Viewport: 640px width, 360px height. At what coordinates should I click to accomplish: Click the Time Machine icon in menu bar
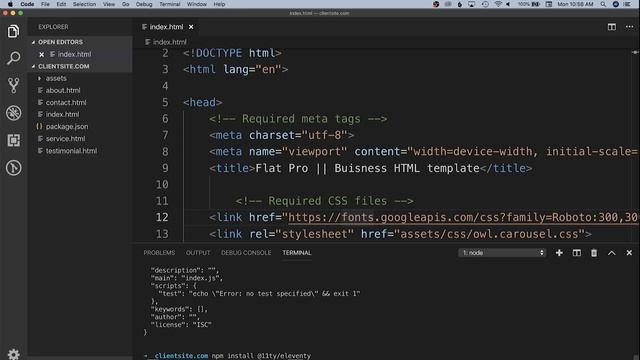485,4
